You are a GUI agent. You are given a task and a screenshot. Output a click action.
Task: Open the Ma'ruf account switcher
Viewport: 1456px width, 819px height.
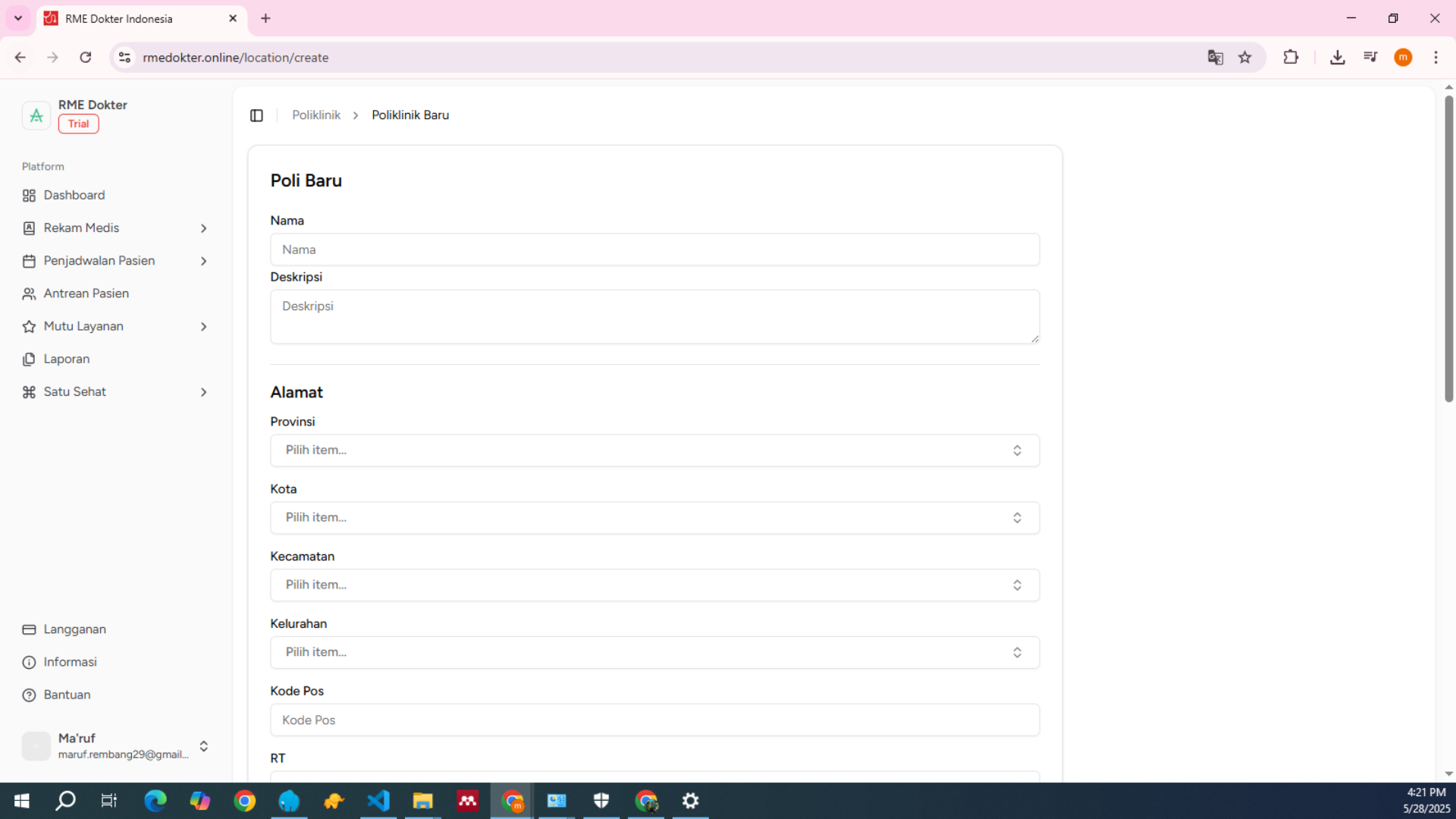point(115,746)
